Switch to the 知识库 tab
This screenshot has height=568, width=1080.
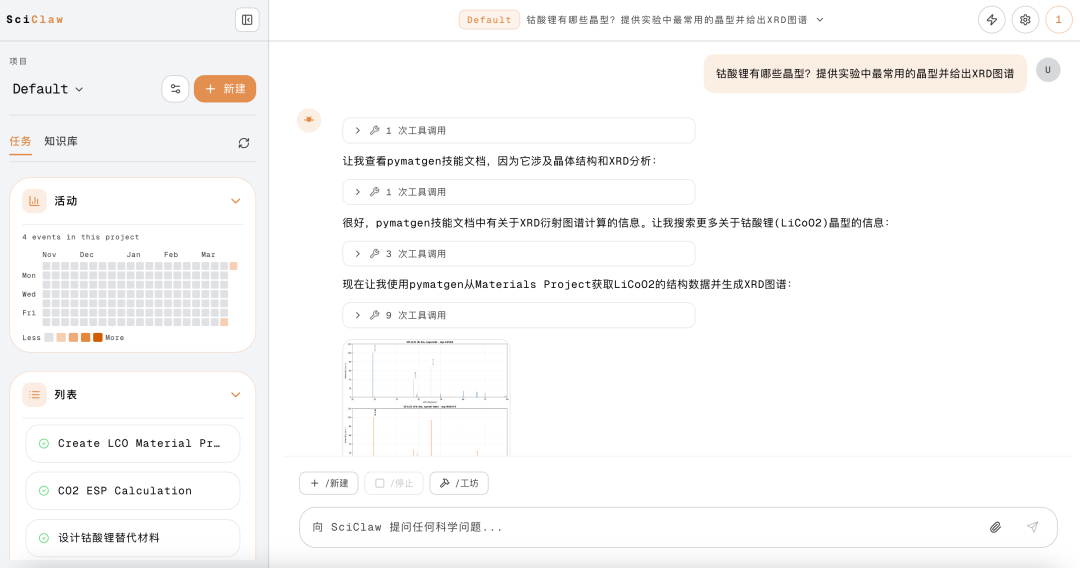tap(61, 142)
